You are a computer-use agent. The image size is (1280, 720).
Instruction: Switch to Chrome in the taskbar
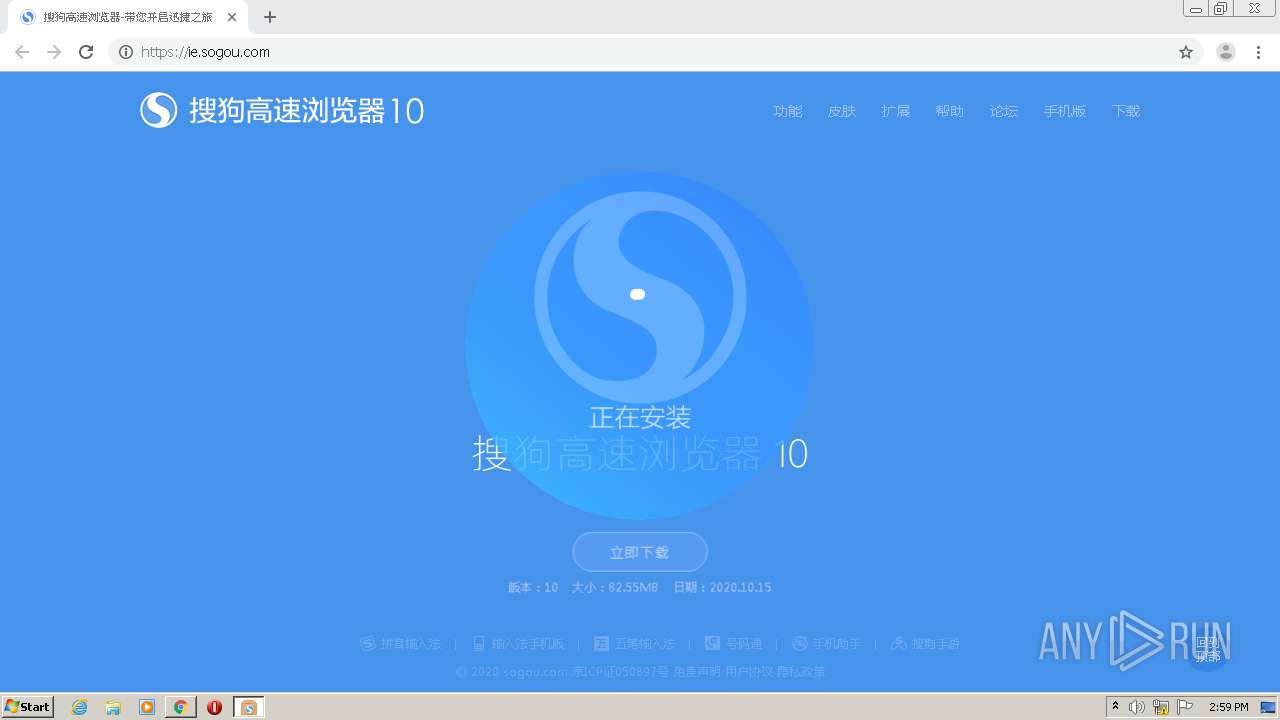[181, 707]
